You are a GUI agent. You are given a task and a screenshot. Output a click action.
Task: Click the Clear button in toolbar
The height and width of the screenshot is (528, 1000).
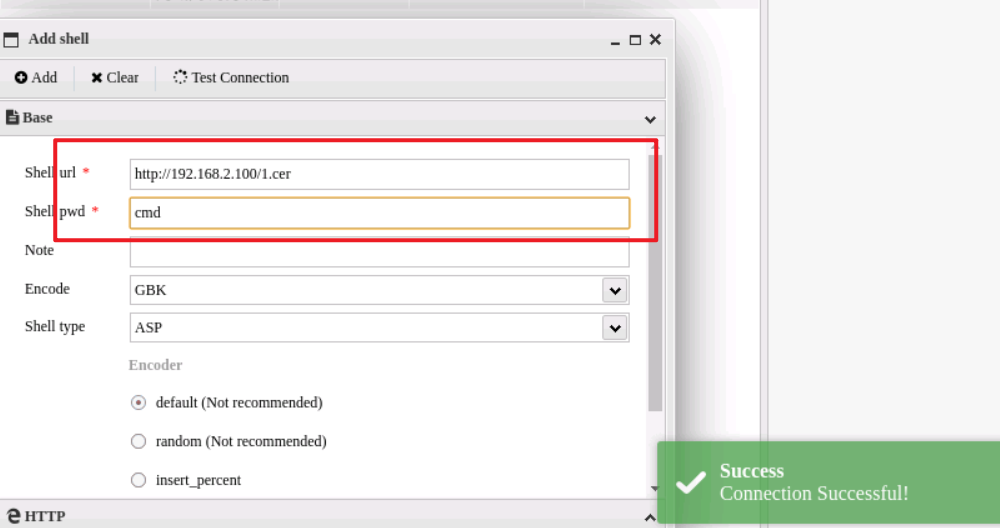point(114,78)
